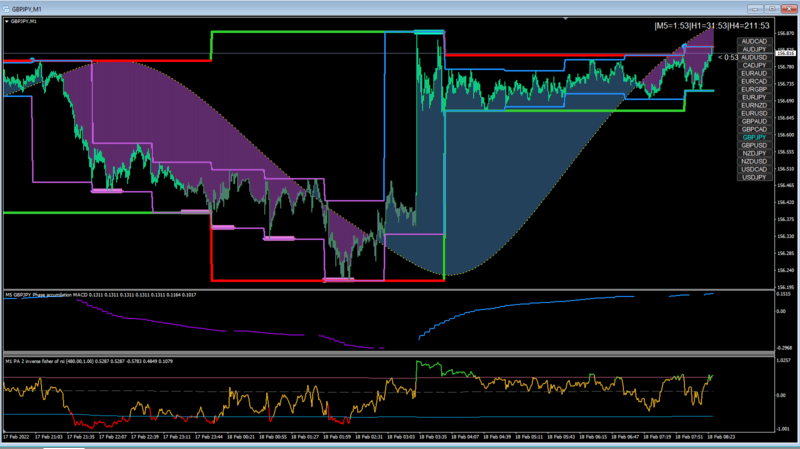
Task: Switch chart to AUDCAD symbol button
Action: pos(754,41)
